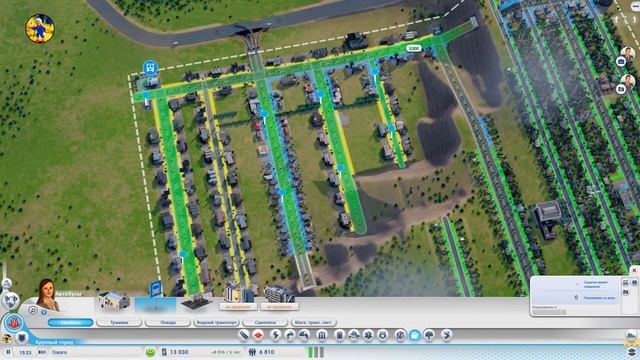Open the Поезда transport tab
Viewport: 640px width, 360px height.
pos(168,322)
